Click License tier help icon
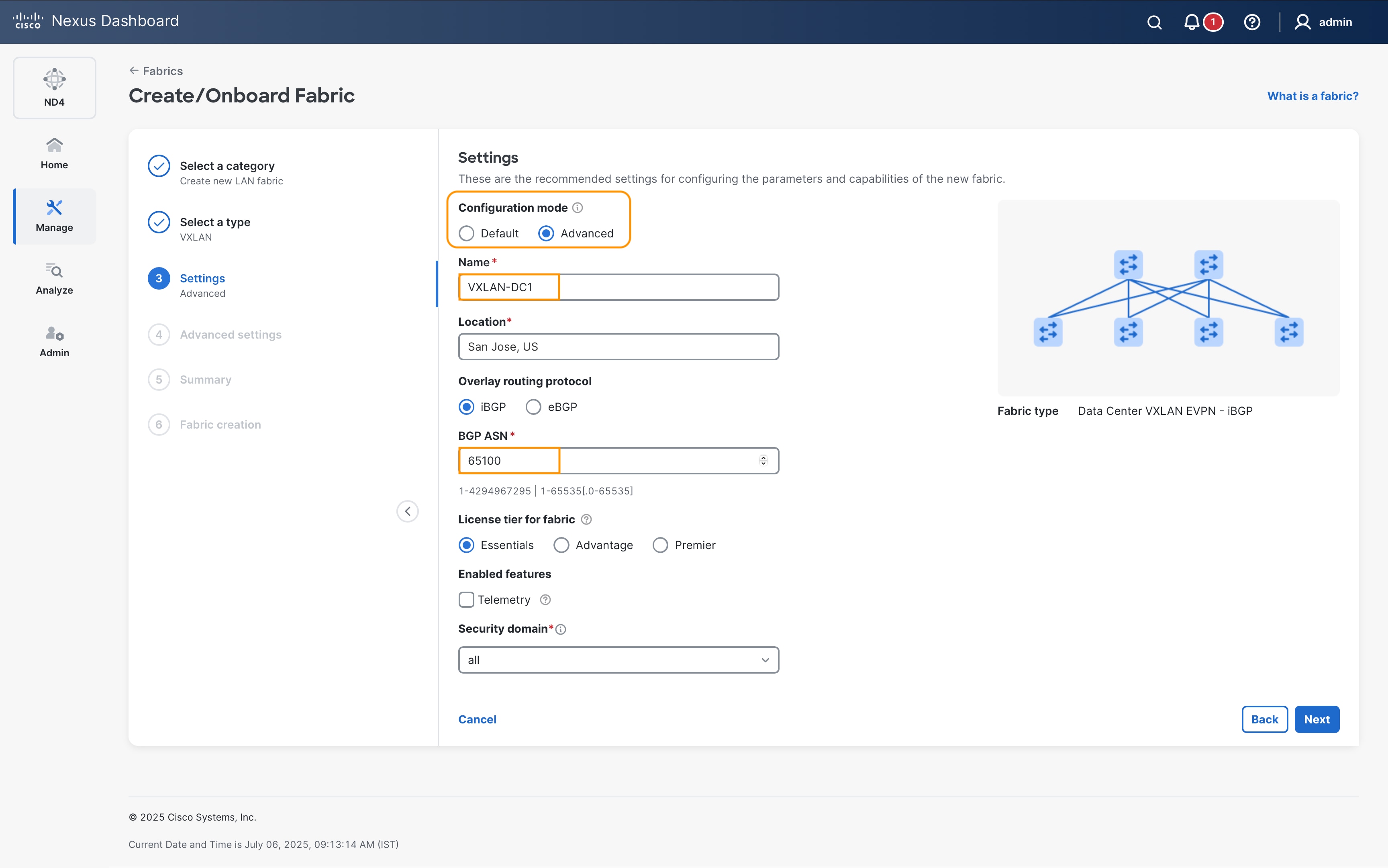The image size is (1388, 868). point(586,519)
